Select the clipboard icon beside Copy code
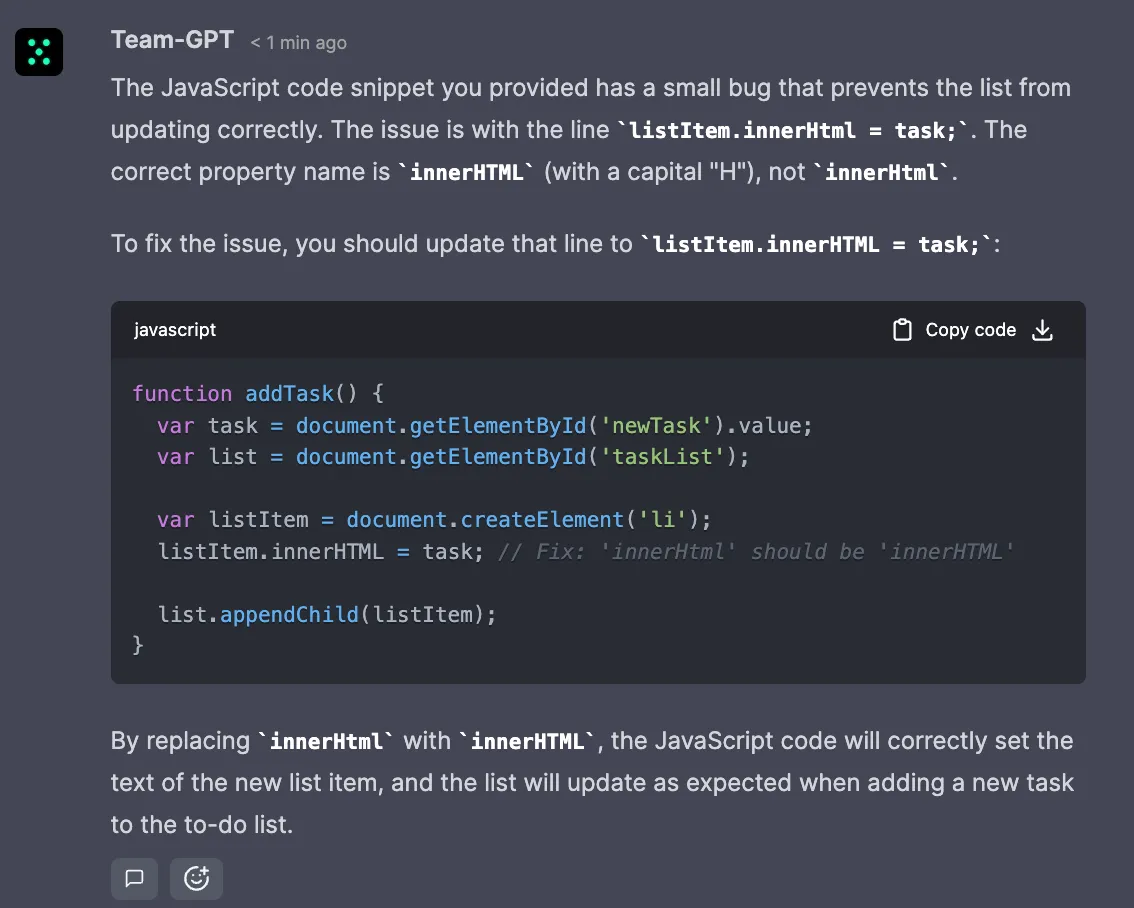Viewport: 1134px width, 908px height. coord(902,329)
